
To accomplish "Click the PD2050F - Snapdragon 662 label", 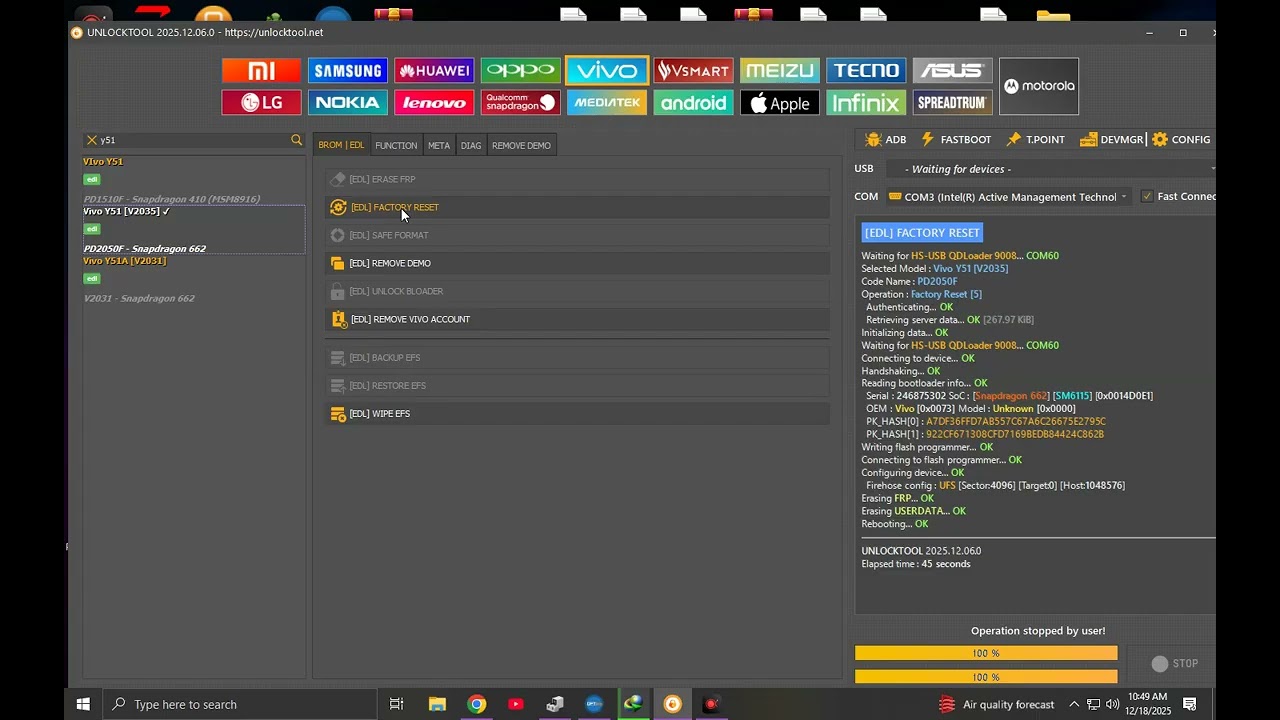I will point(145,249).
